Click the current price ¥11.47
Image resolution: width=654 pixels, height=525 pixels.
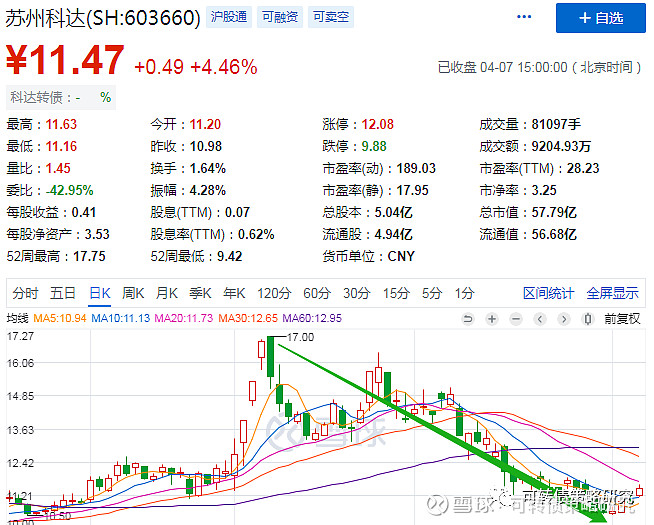pos(65,60)
